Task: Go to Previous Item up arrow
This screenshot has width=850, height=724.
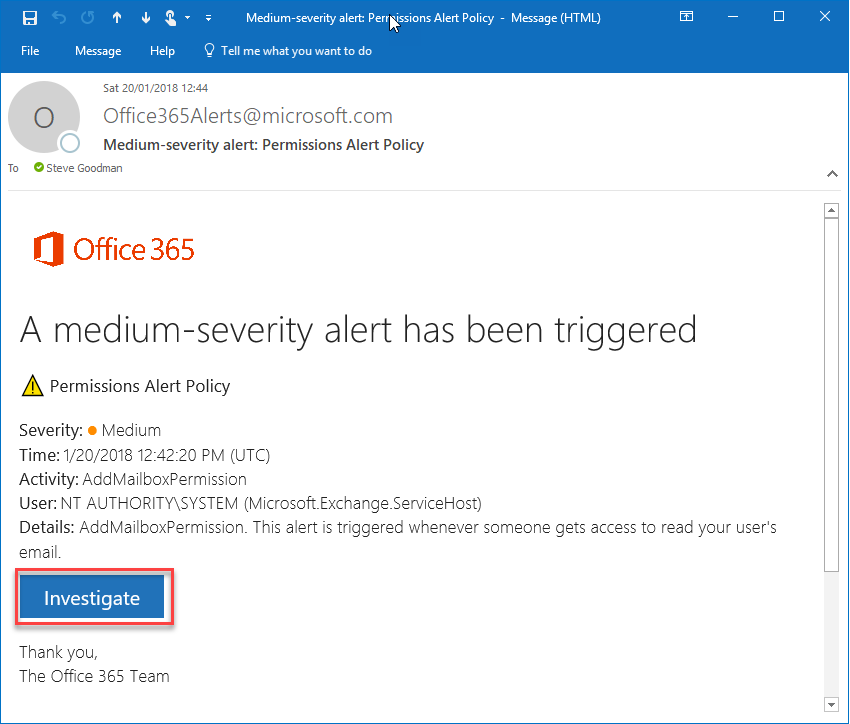Action: point(117,17)
